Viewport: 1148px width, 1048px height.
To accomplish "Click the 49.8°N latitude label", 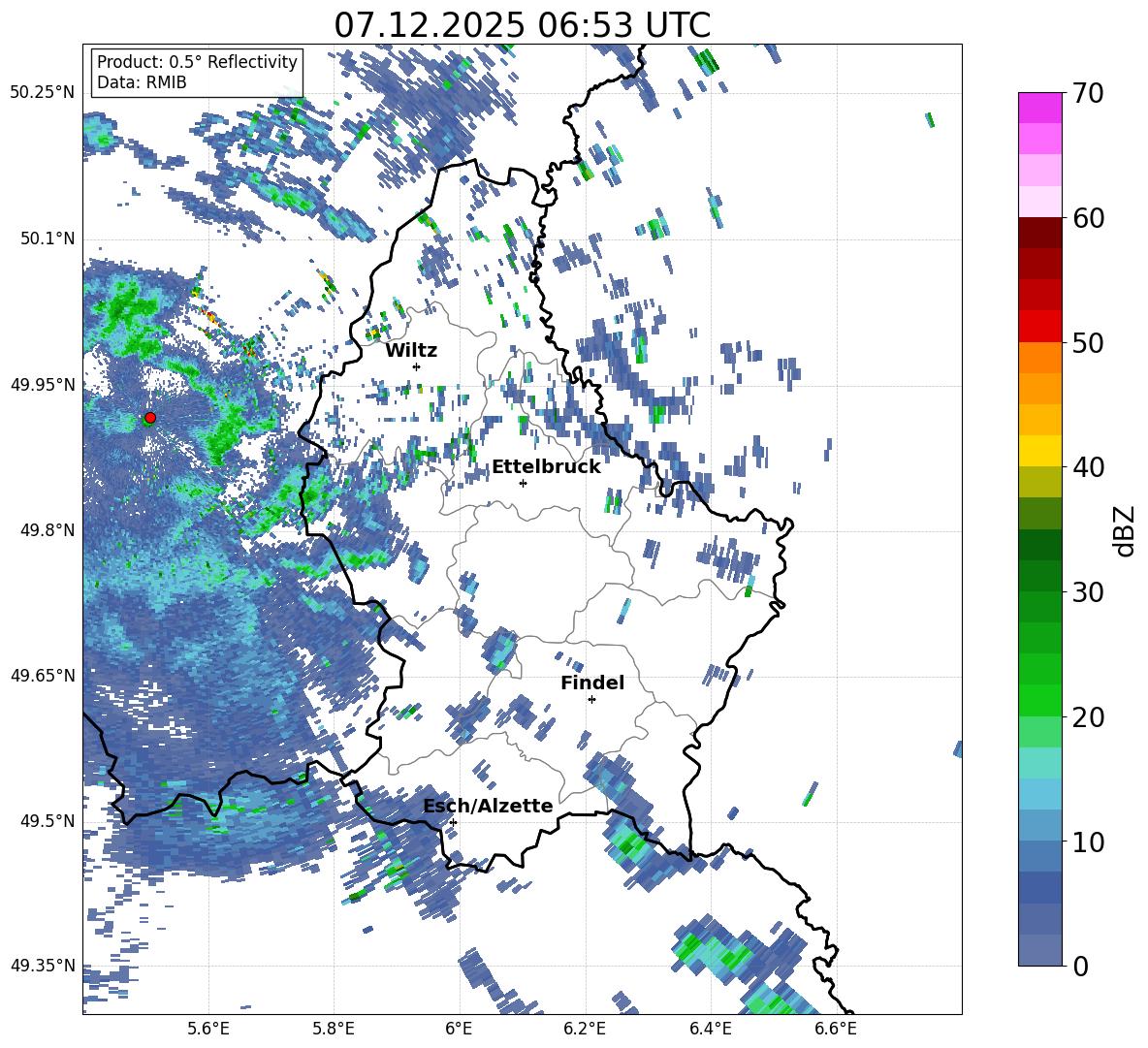I will point(48,530).
